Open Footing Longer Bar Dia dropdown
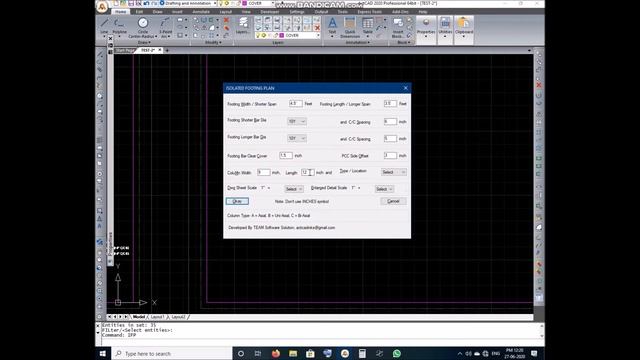The width and height of the screenshot is (640, 360). point(297,138)
